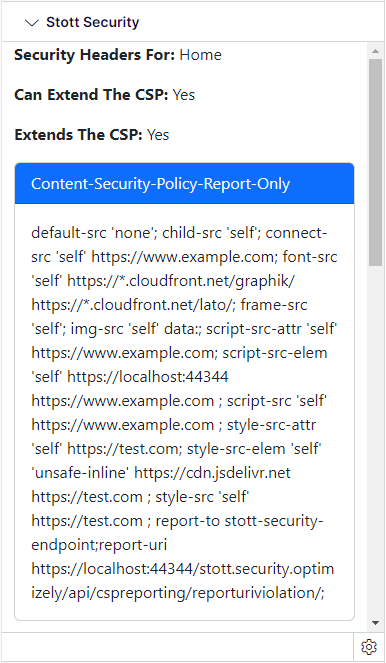Click the vertical scrollbar thumb
The width and height of the screenshot is (386, 663).
click(375, 162)
